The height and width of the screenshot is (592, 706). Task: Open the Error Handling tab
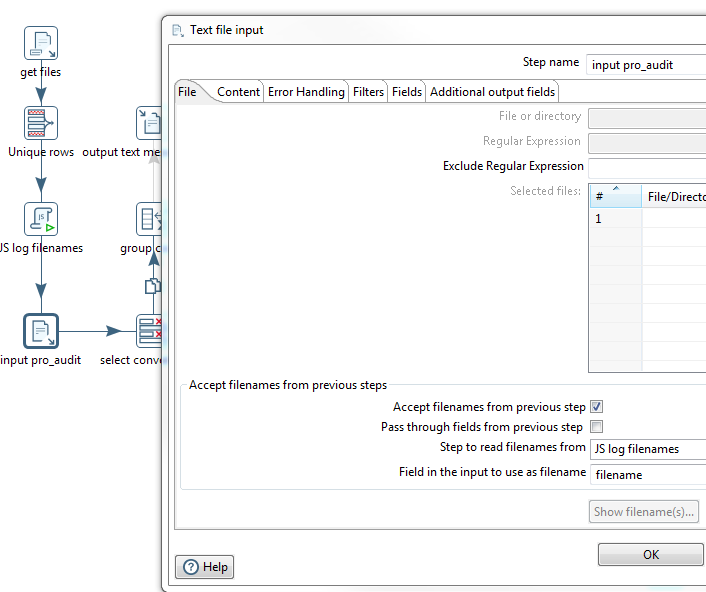(x=306, y=92)
